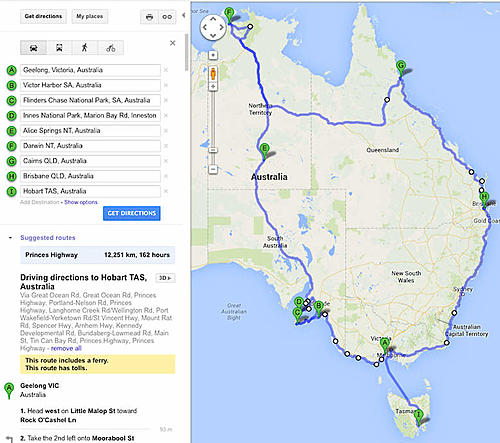Click green marker E beside Alice Springs field
Screen dimensions: 500x443
11,131
